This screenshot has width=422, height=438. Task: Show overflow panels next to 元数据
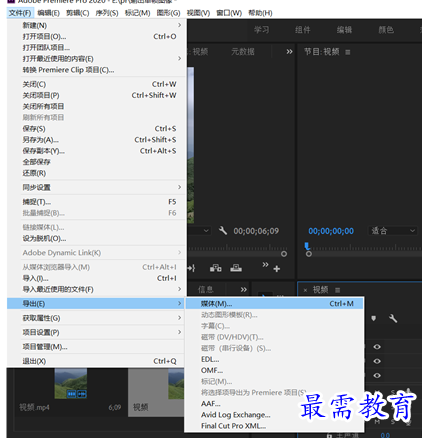click(289, 52)
